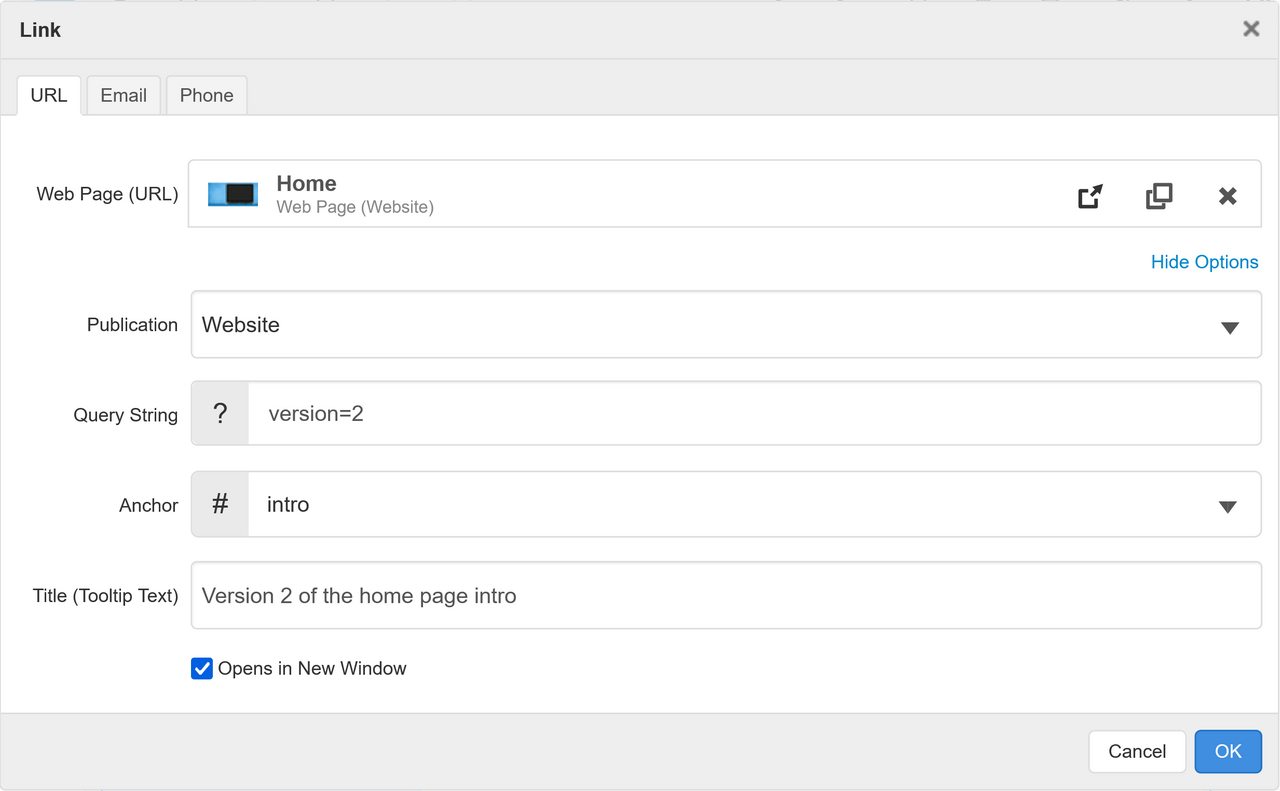Switch to the Email tab
1280x791 pixels.
coord(124,96)
